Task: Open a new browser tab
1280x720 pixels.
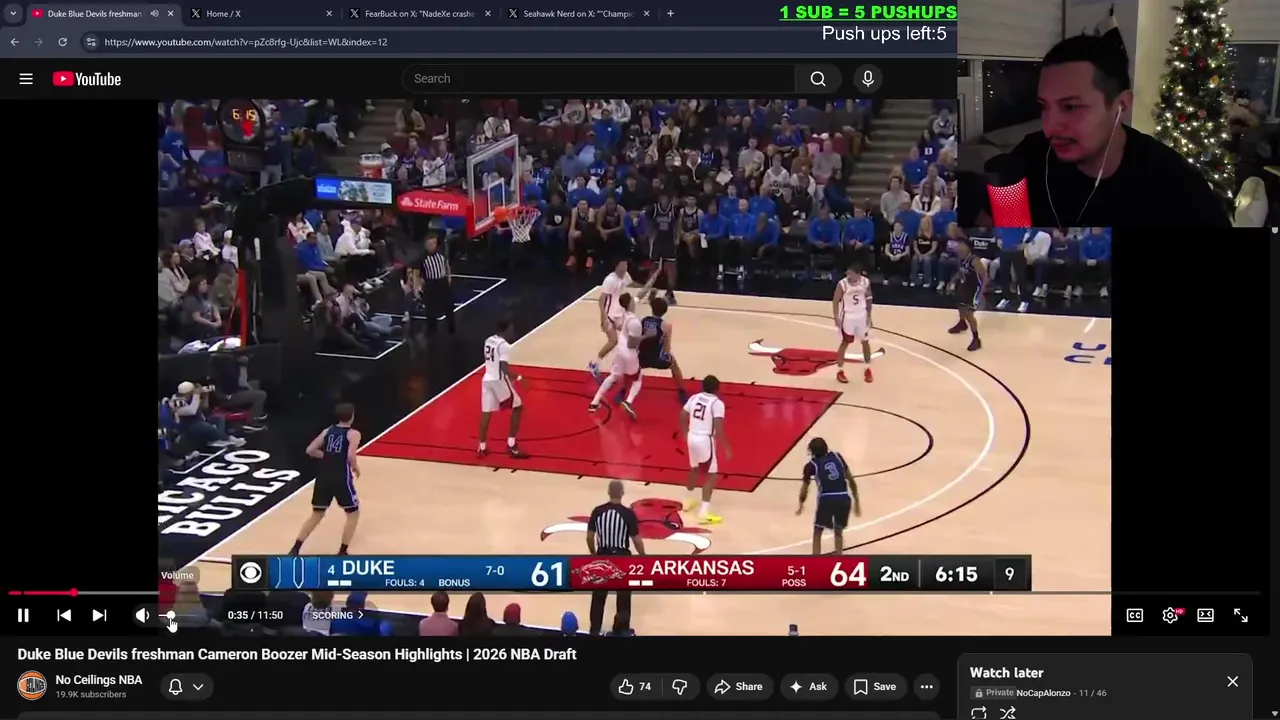Action: (x=670, y=13)
